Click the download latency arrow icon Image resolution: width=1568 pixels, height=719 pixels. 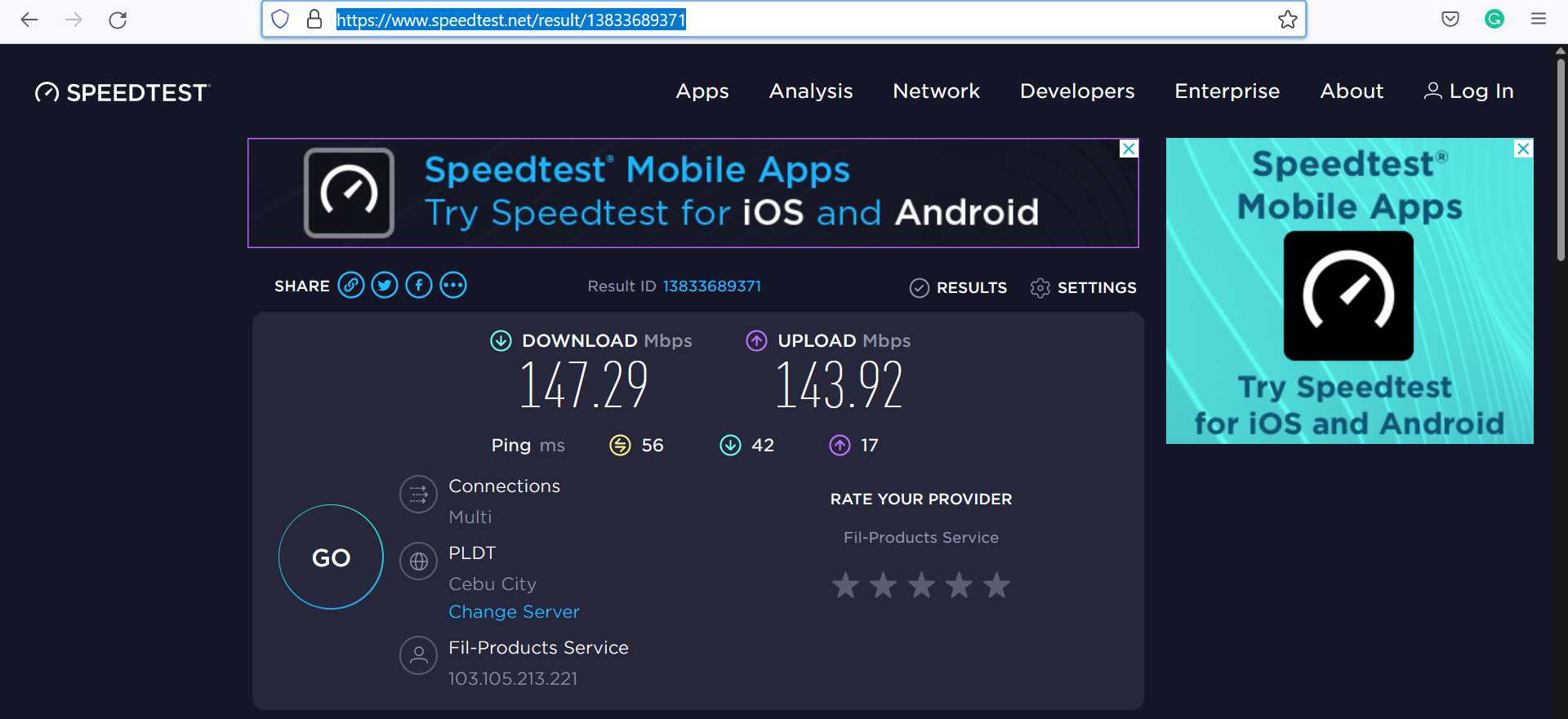[730, 445]
